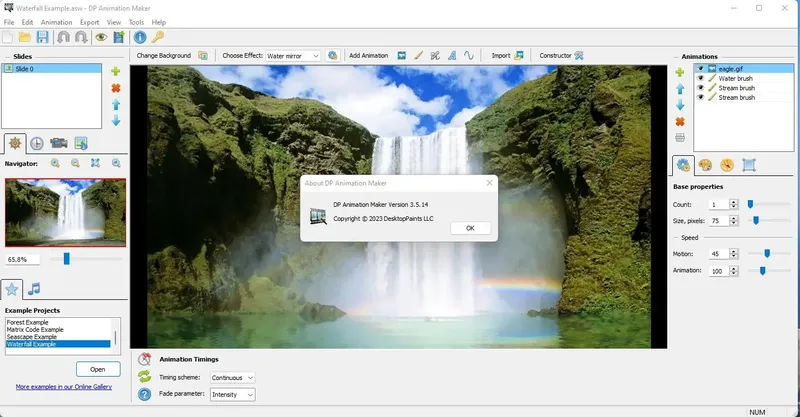Click the Navigator waterfall thumbnail preview
The height and width of the screenshot is (417, 800).
click(65, 212)
